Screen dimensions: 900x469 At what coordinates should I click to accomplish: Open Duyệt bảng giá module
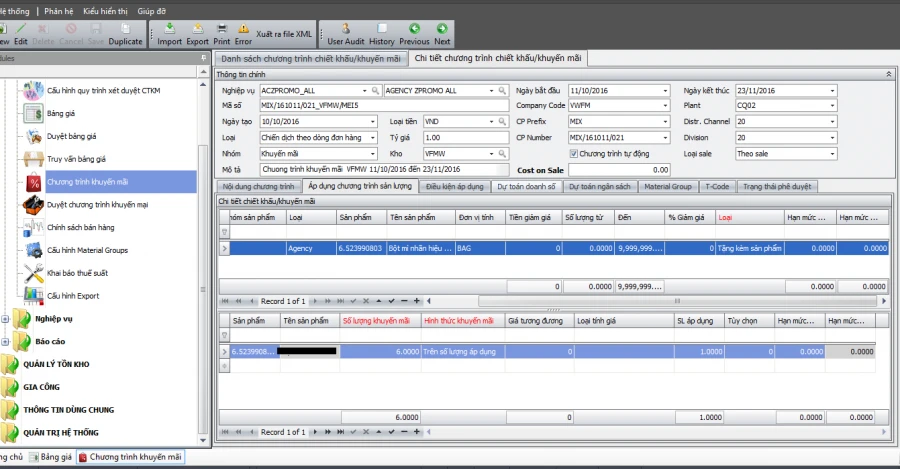click(x=71, y=137)
